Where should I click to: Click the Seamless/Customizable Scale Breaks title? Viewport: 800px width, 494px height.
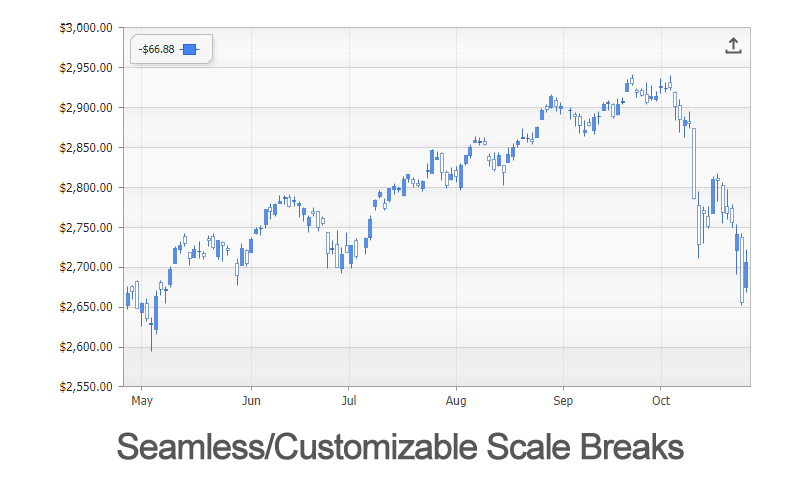tap(400, 446)
